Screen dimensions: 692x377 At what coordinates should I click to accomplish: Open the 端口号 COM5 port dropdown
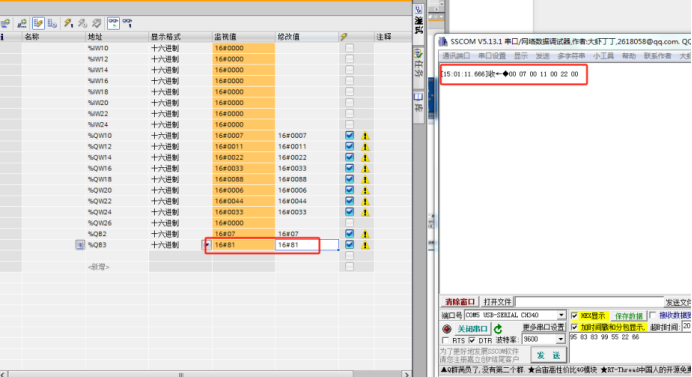pyautogui.click(x=561, y=315)
